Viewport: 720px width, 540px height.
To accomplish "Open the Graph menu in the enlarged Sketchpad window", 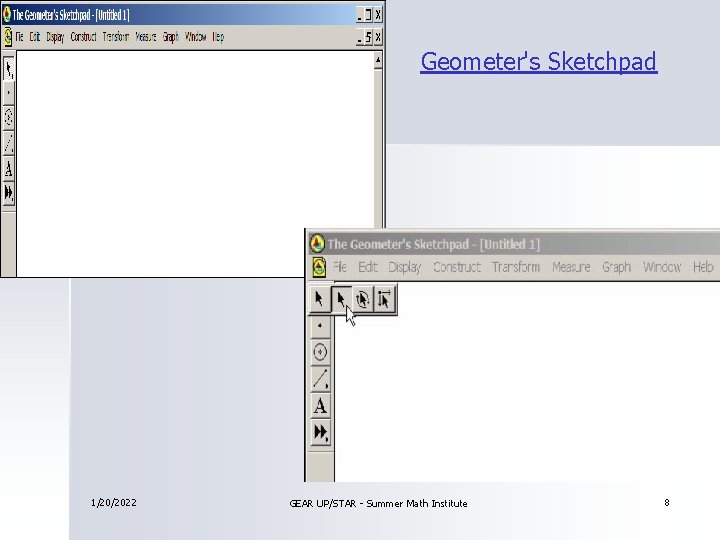I will [x=616, y=268].
